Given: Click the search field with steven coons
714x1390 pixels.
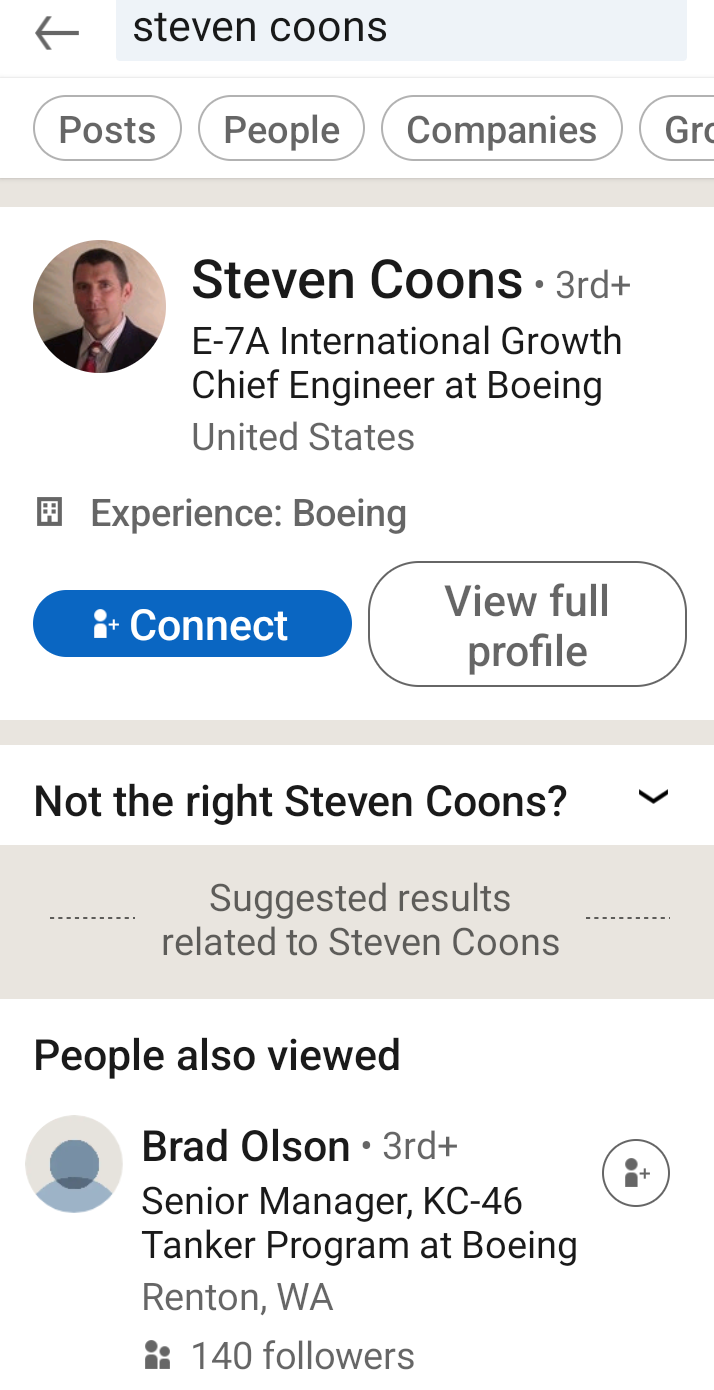Looking at the screenshot, I should 400,30.
